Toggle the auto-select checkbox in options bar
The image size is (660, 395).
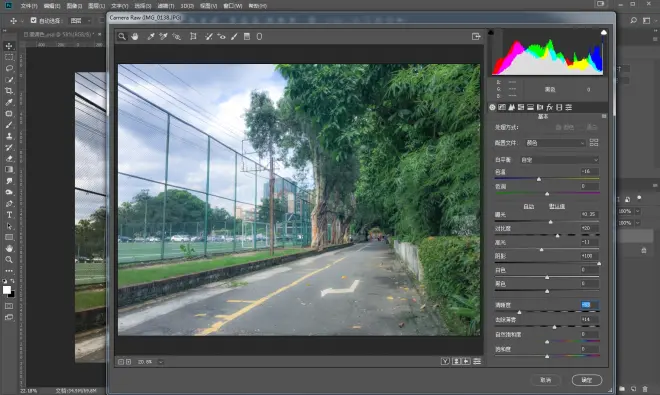34,20
